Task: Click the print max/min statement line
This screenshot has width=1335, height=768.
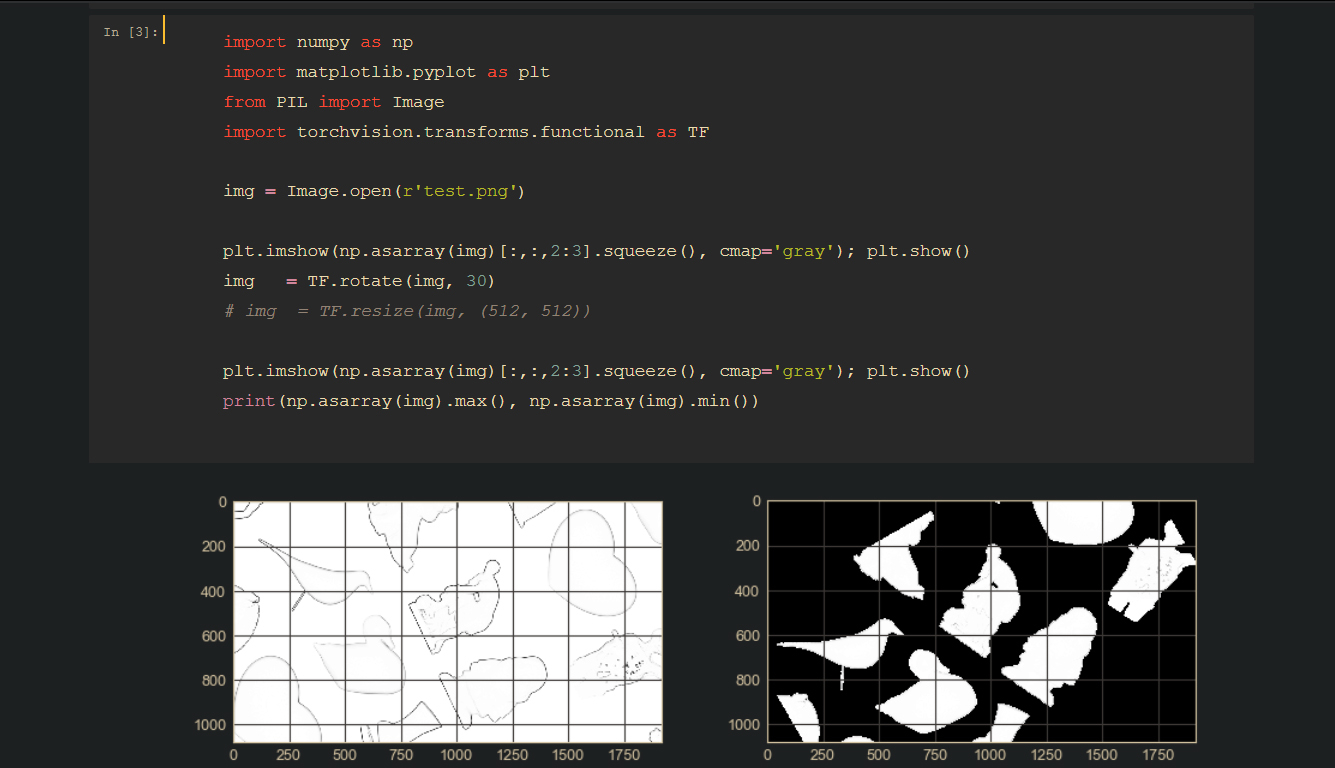Action: tap(491, 401)
